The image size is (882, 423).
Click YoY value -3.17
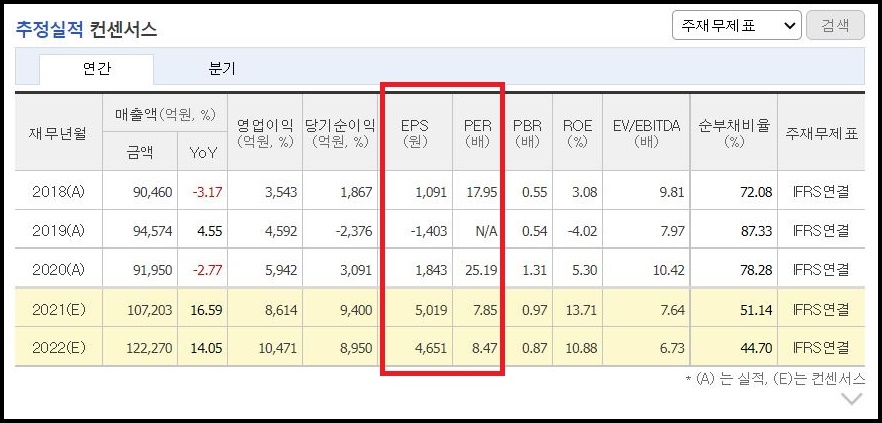[208, 192]
